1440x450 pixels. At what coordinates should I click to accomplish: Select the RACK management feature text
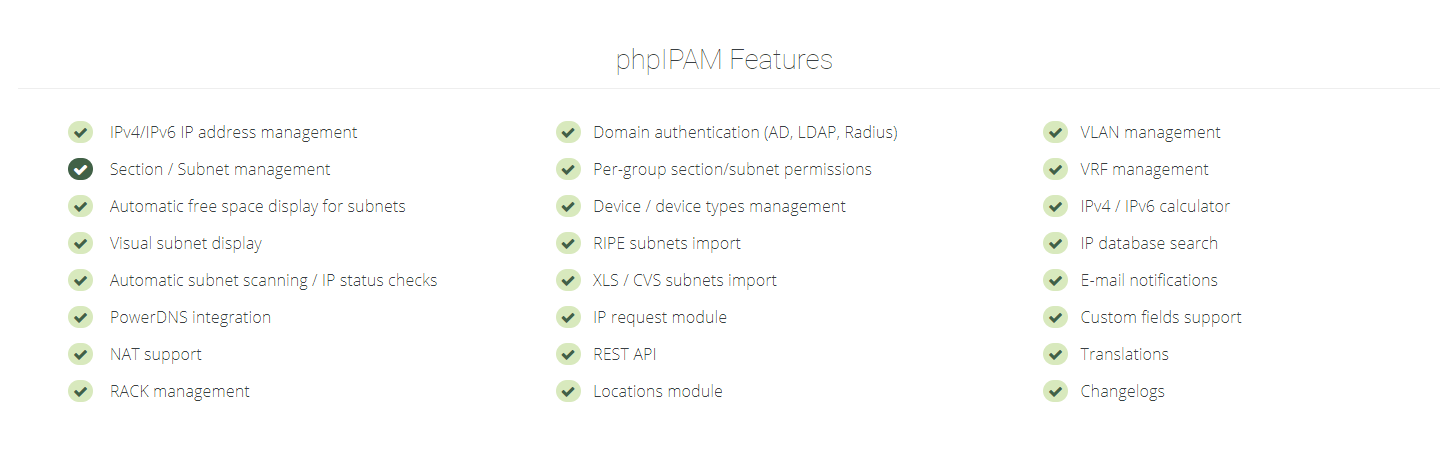(180, 391)
